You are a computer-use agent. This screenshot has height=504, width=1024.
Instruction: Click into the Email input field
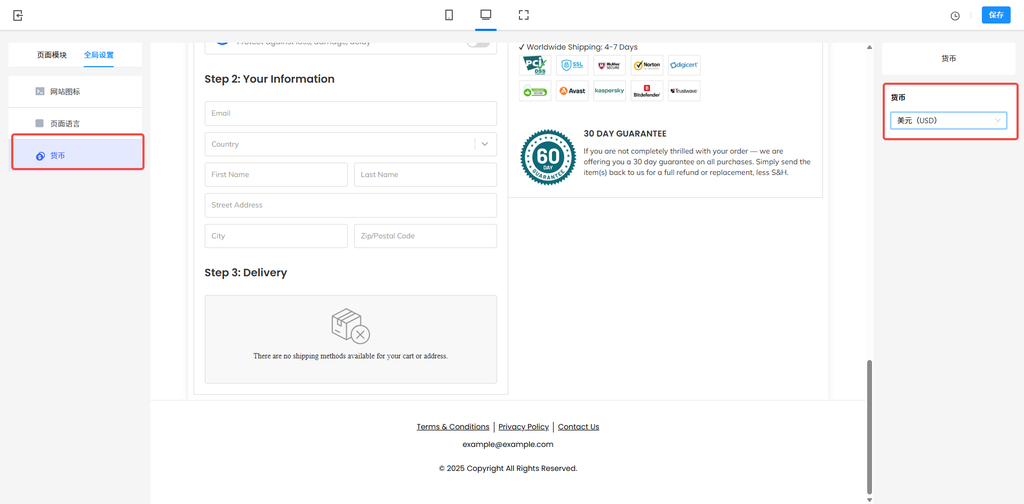[350, 113]
